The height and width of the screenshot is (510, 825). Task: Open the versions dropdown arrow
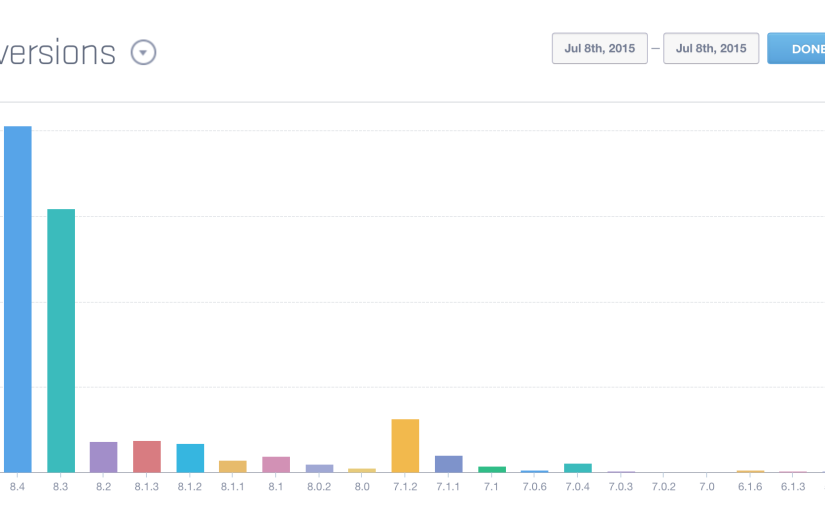pyautogui.click(x=143, y=52)
